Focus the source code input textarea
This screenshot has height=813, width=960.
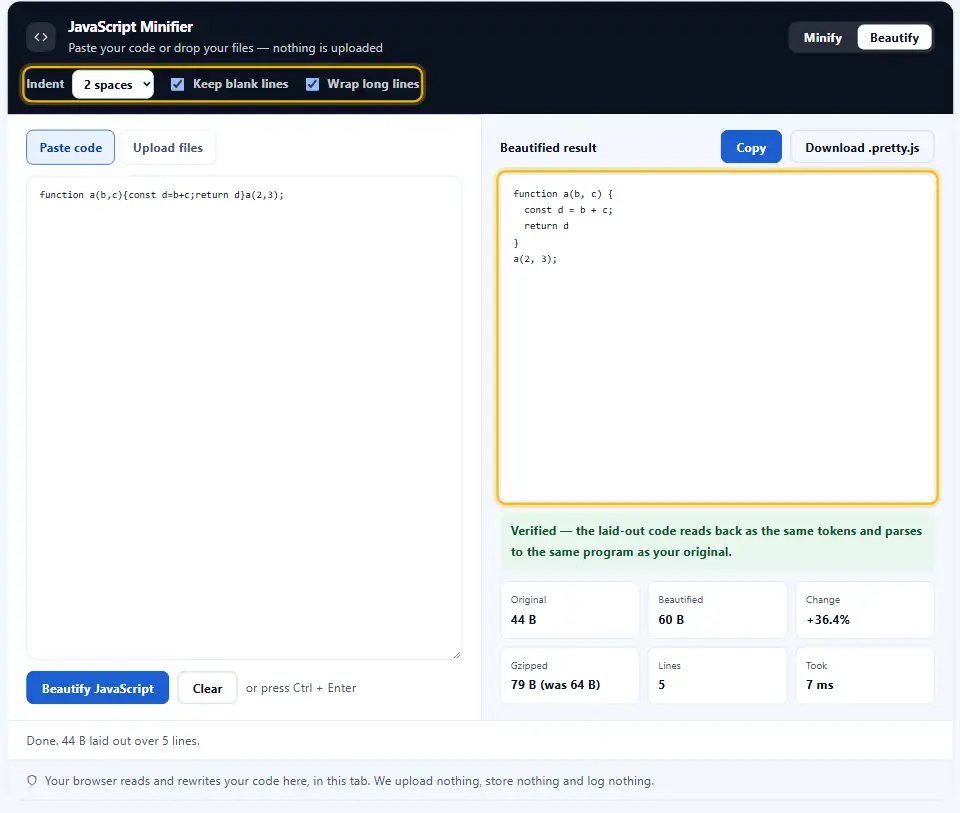click(244, 418)
